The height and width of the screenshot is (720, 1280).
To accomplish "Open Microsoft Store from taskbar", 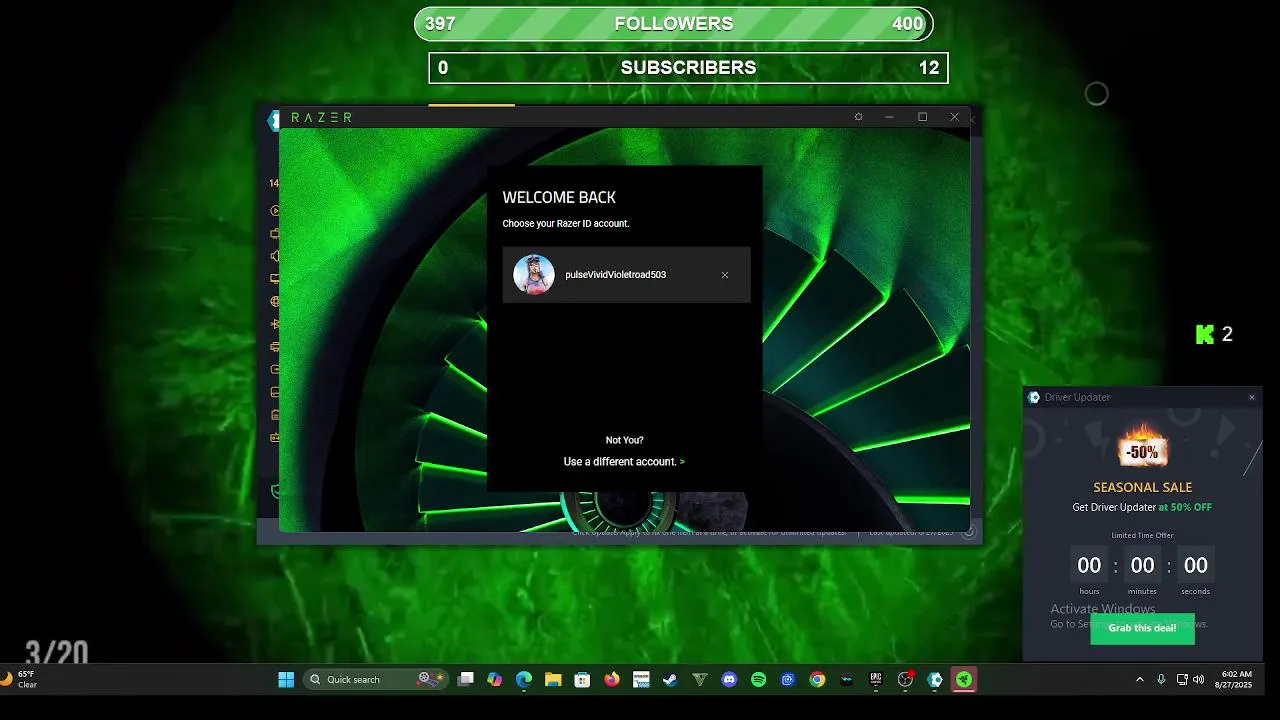I will click(582, 680).
